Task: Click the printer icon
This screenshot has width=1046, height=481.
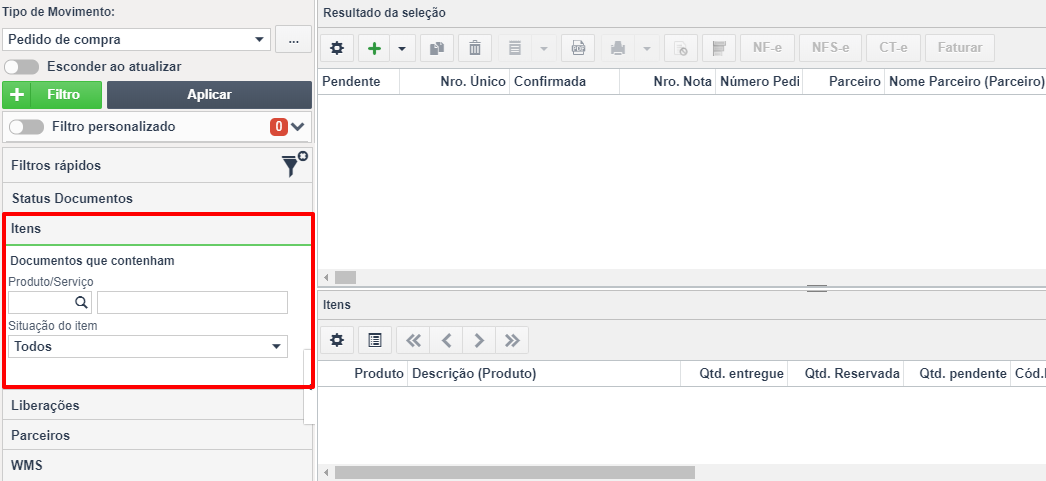Action: tap(618, 48)
